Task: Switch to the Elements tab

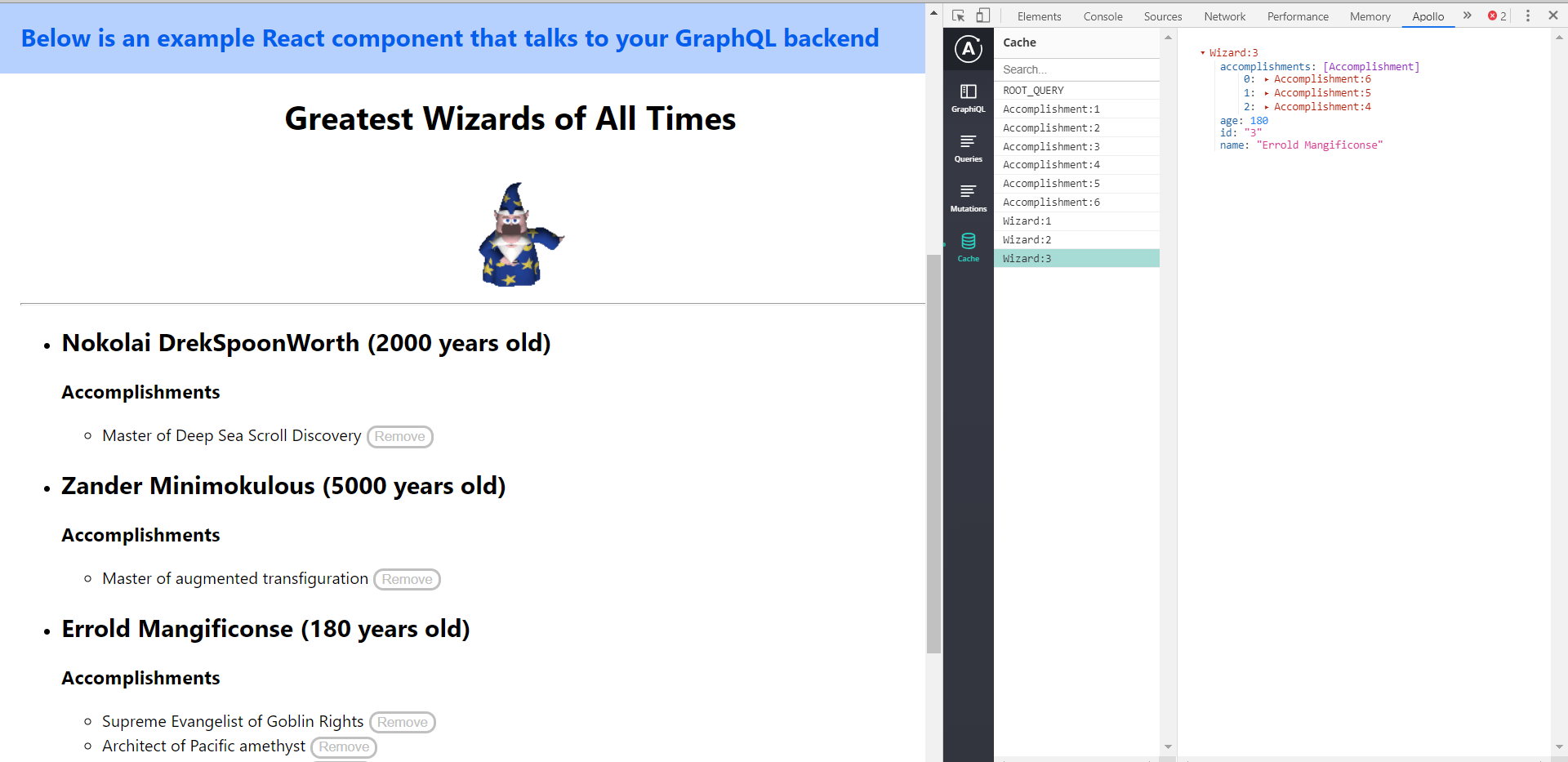Action: click(1039, 16)
